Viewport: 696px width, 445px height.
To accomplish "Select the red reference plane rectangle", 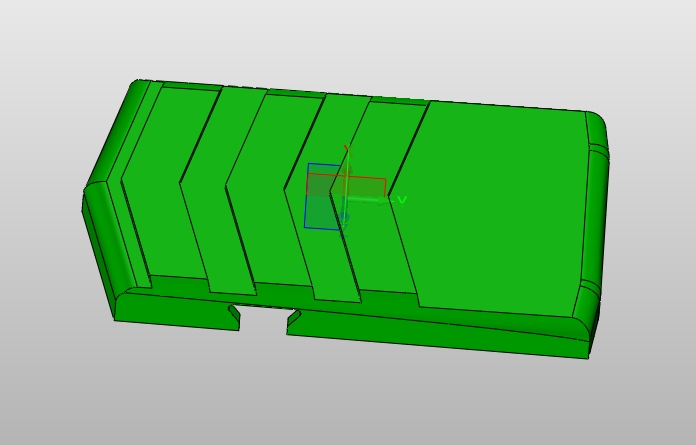I will (346, 185).
